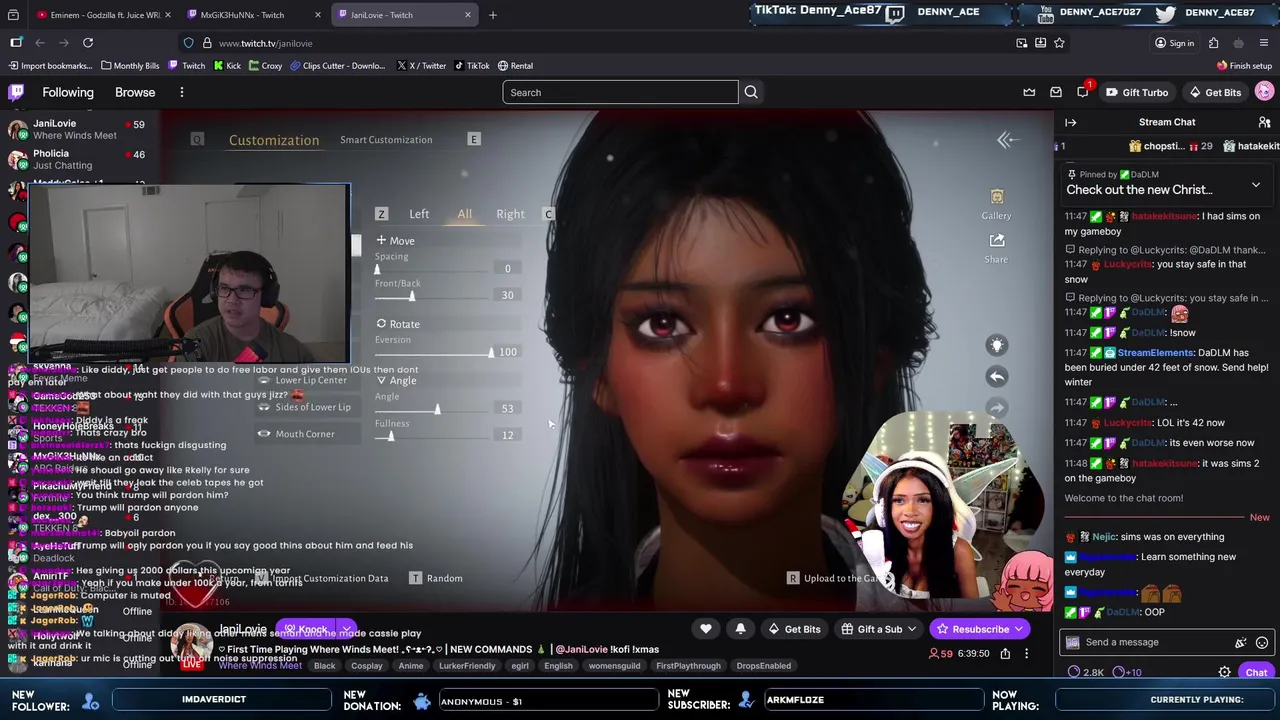The width and height of the screenshot is (1280, 720).
Task: Click the browser URL address bar
Action: (x=600, y=43)
